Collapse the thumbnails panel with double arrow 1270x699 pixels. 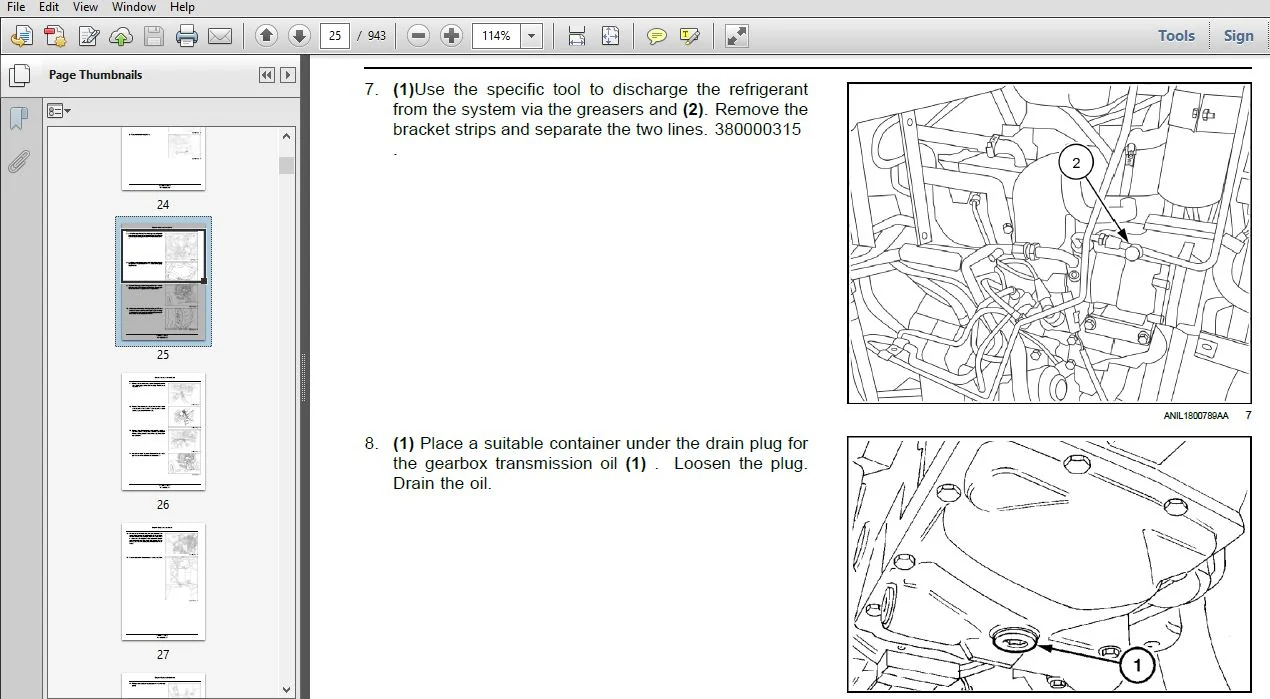point(266,75)
